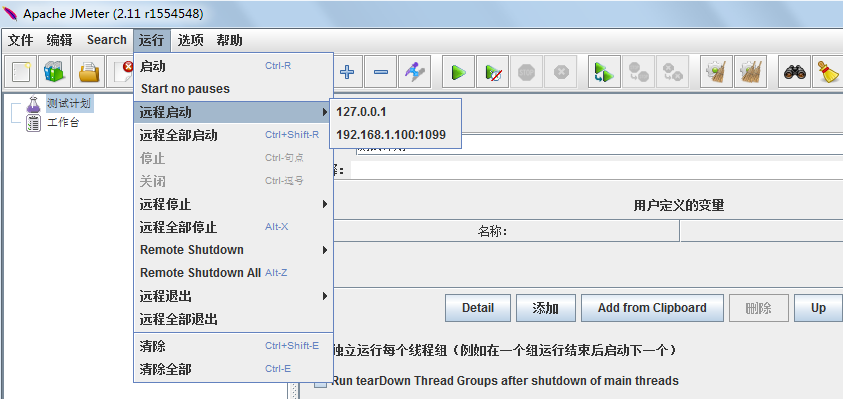This screenshot has width=843, height=399.
Task: Click the blue minus Collapse All icon
Action: 381,72
